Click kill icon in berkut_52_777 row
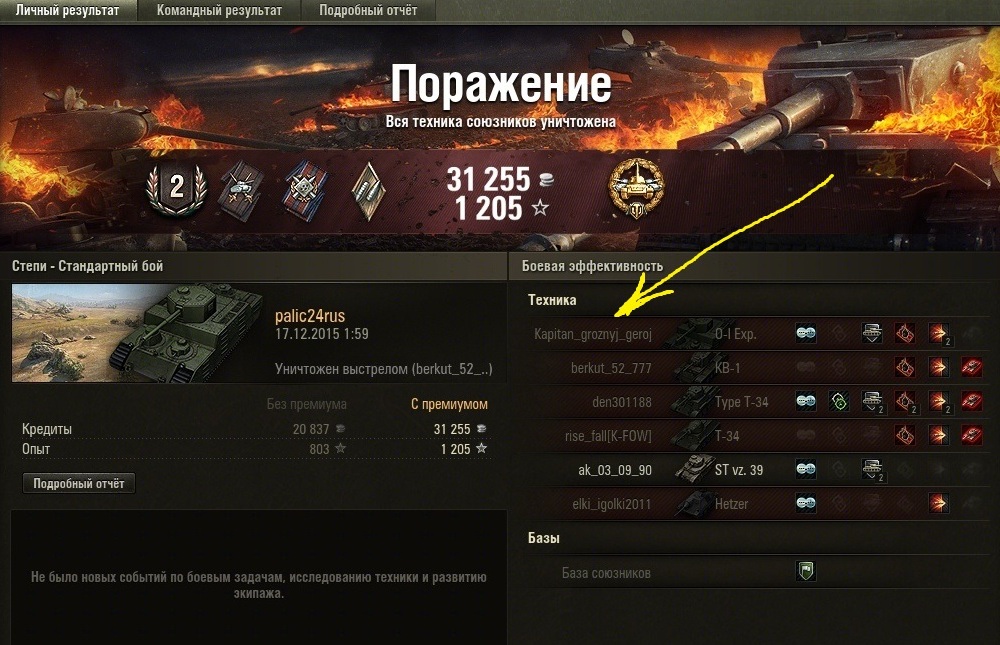This screenshot has width=1000, height=645. point(971,367)
